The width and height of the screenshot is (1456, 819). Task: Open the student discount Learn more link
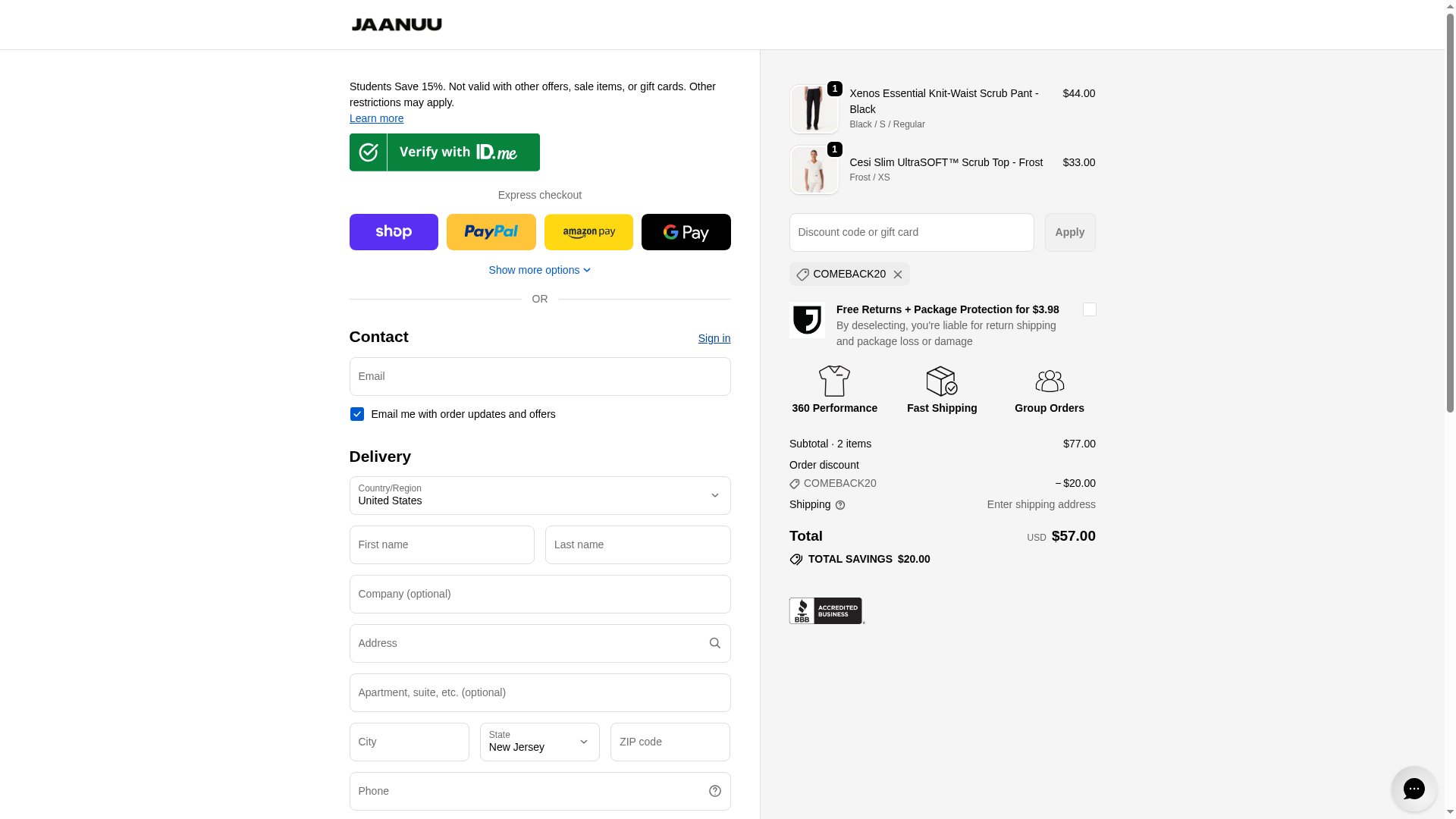click(376, 118)
